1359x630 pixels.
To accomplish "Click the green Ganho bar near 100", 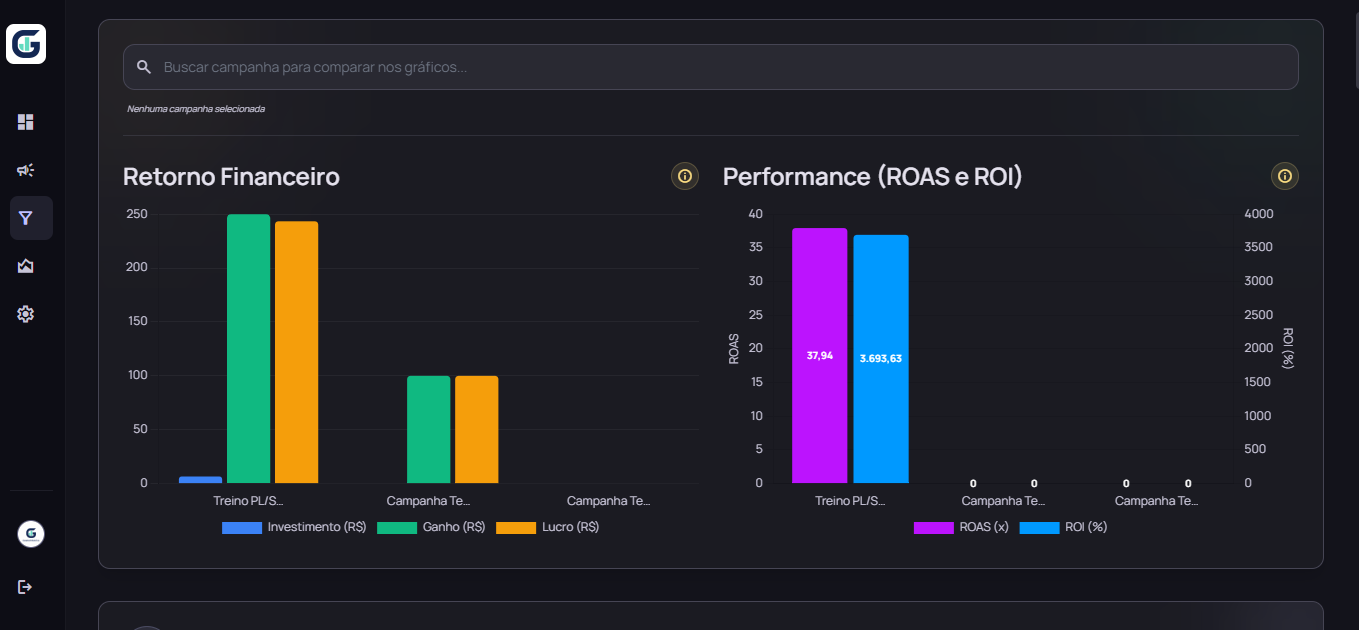I will 428,430.
